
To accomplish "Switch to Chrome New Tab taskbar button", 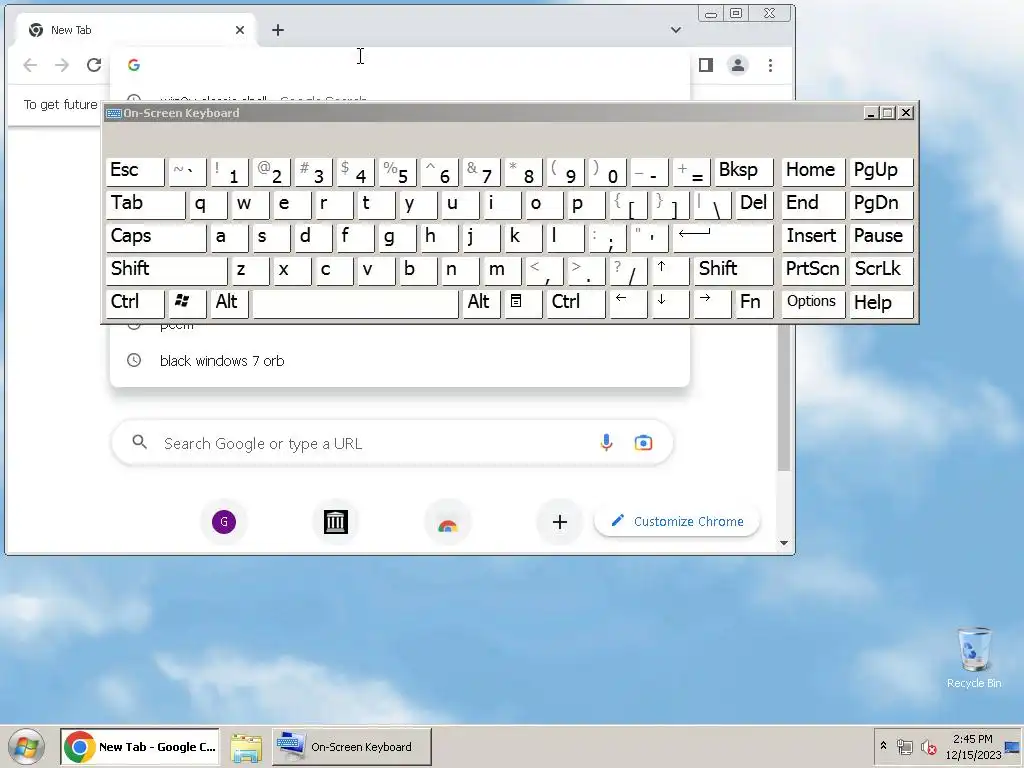I will point(140,746).
